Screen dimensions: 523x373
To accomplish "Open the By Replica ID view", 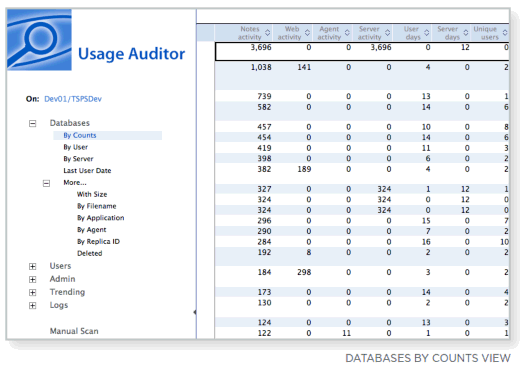I will 98,242.
